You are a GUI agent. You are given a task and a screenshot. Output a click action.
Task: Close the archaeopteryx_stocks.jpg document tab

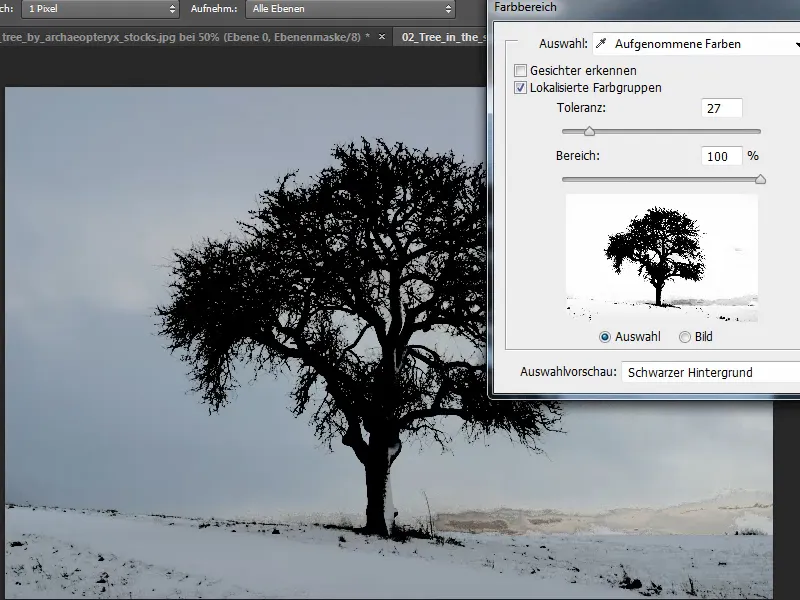click(x=382, y=37)
